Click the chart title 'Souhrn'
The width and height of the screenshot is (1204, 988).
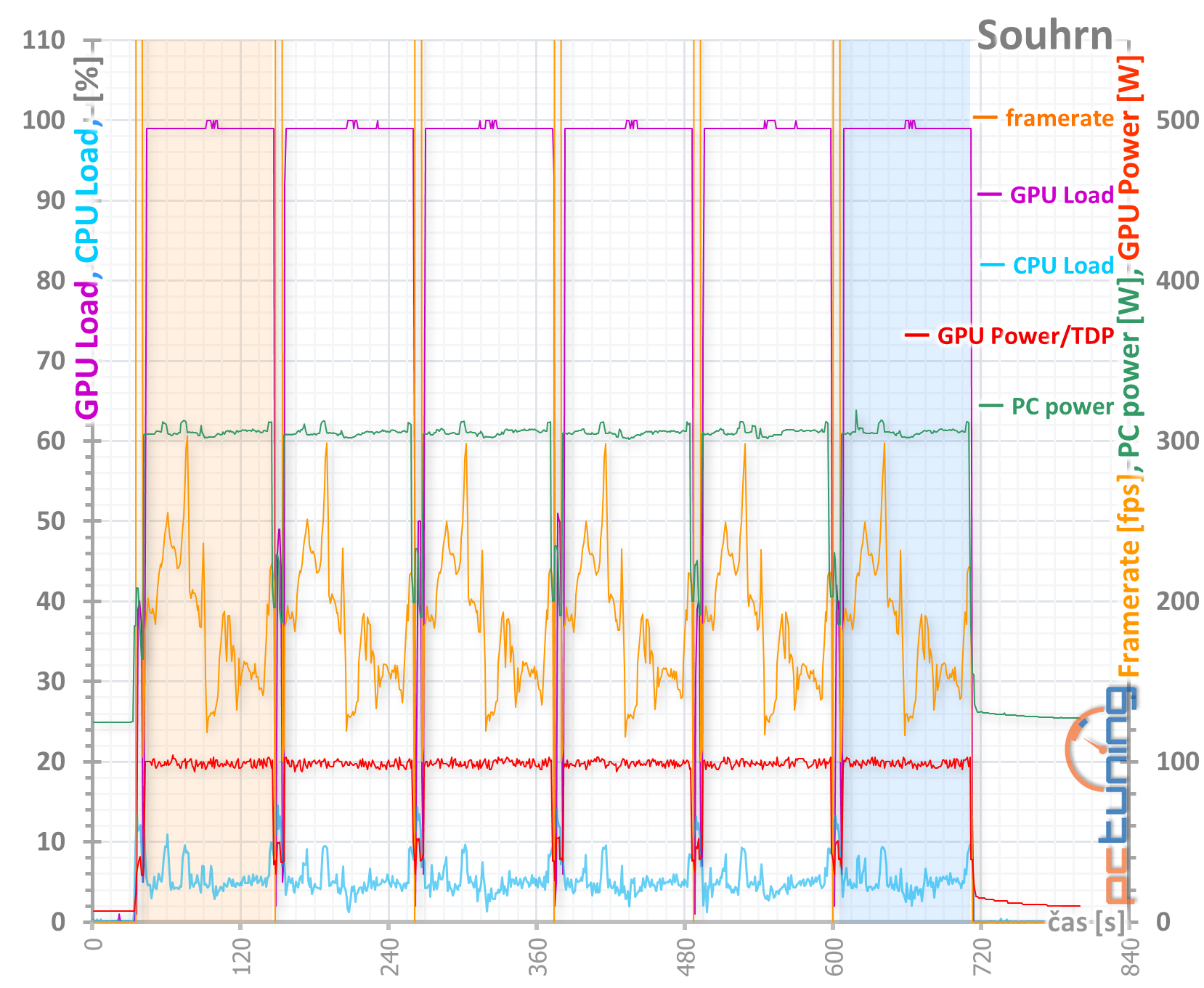pos(1045,35)
